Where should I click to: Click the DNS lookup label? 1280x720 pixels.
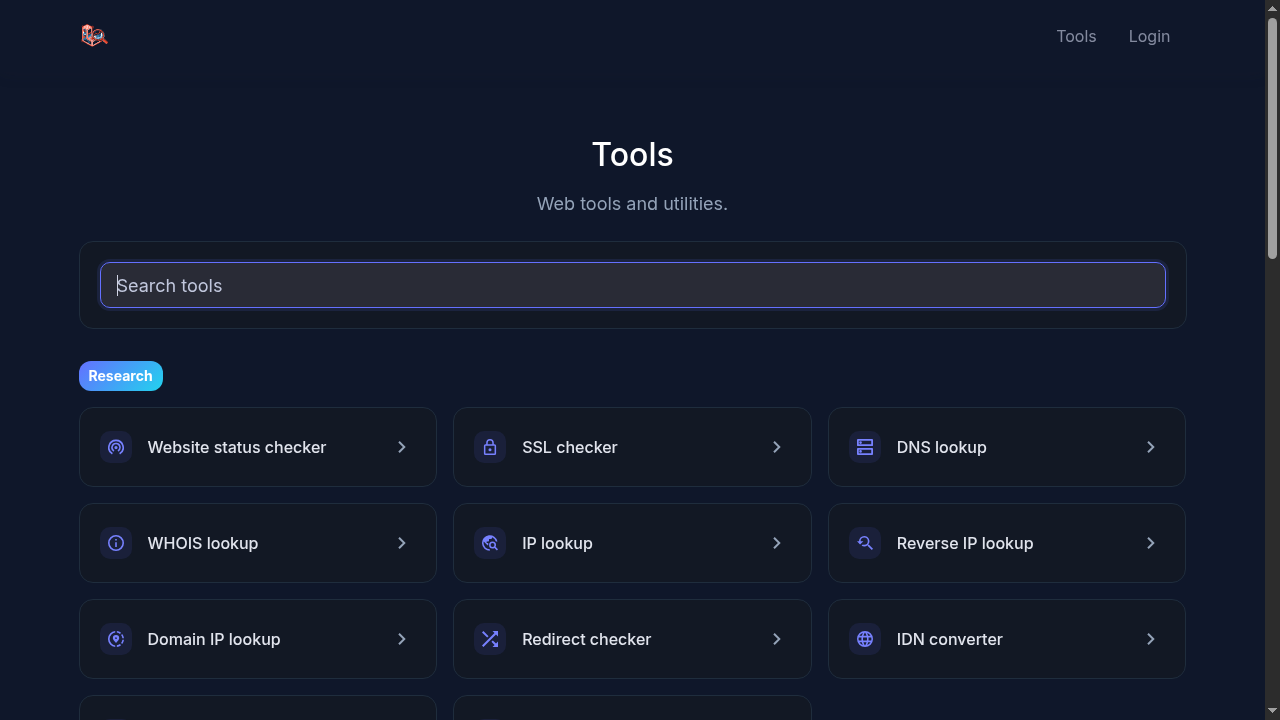(942, 447)
